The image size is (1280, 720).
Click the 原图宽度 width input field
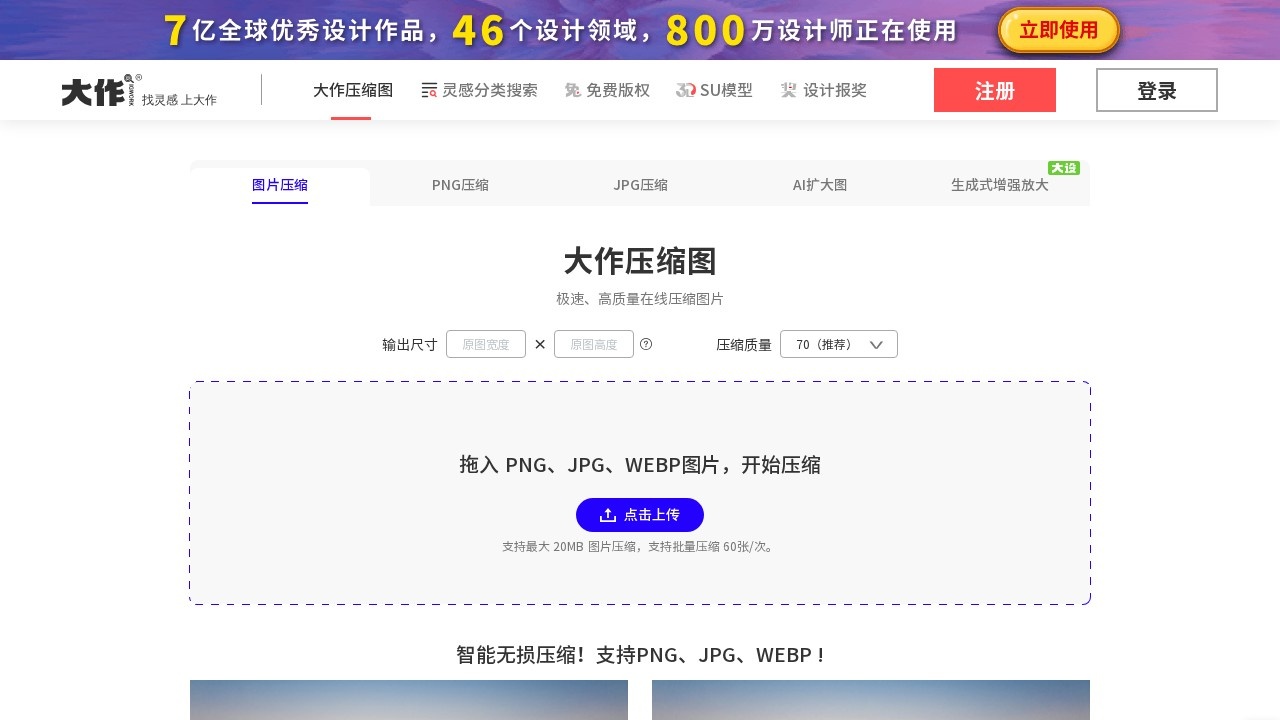click(x=486, y=344)
